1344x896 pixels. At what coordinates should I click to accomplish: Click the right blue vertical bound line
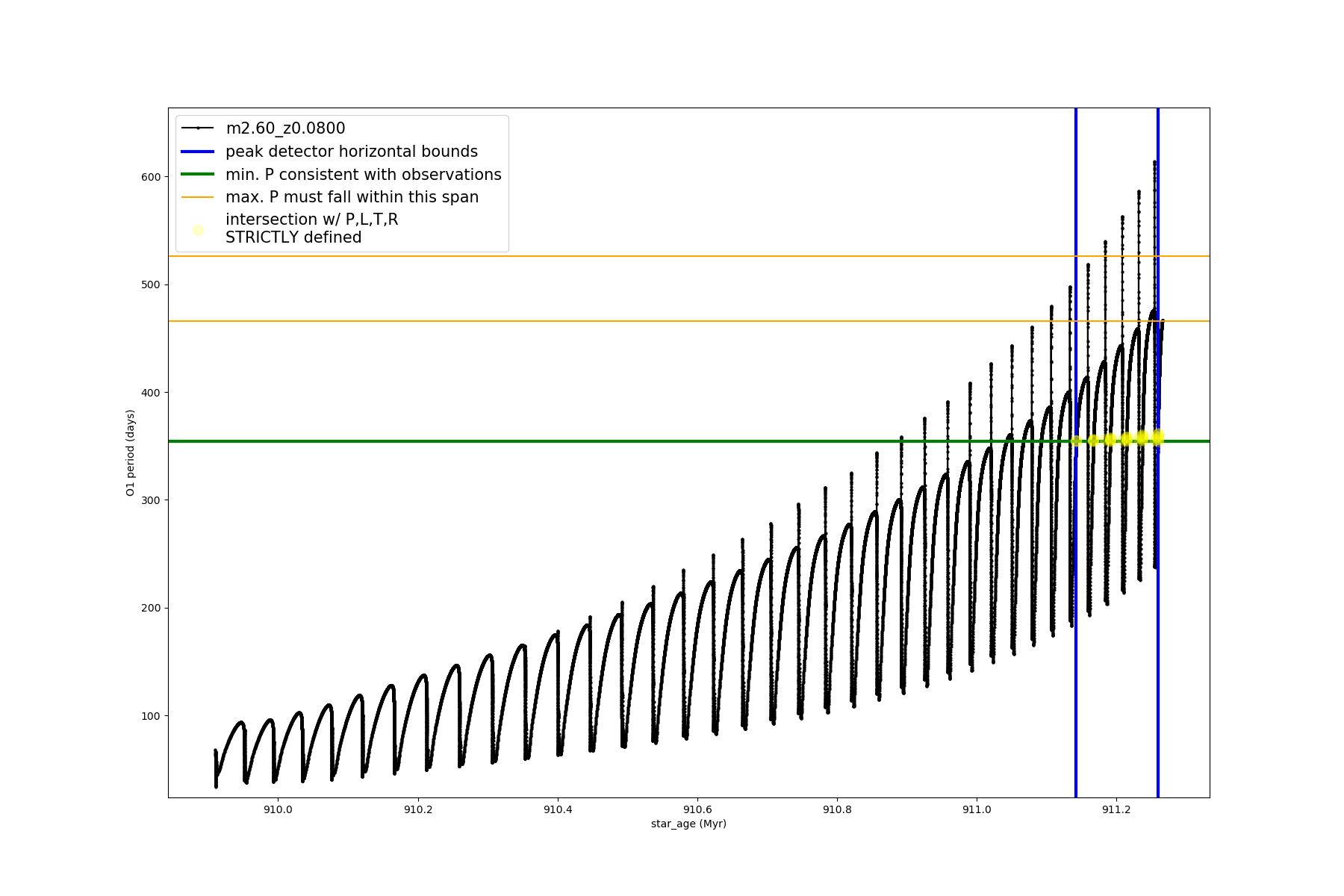[x=1158, y=672]
